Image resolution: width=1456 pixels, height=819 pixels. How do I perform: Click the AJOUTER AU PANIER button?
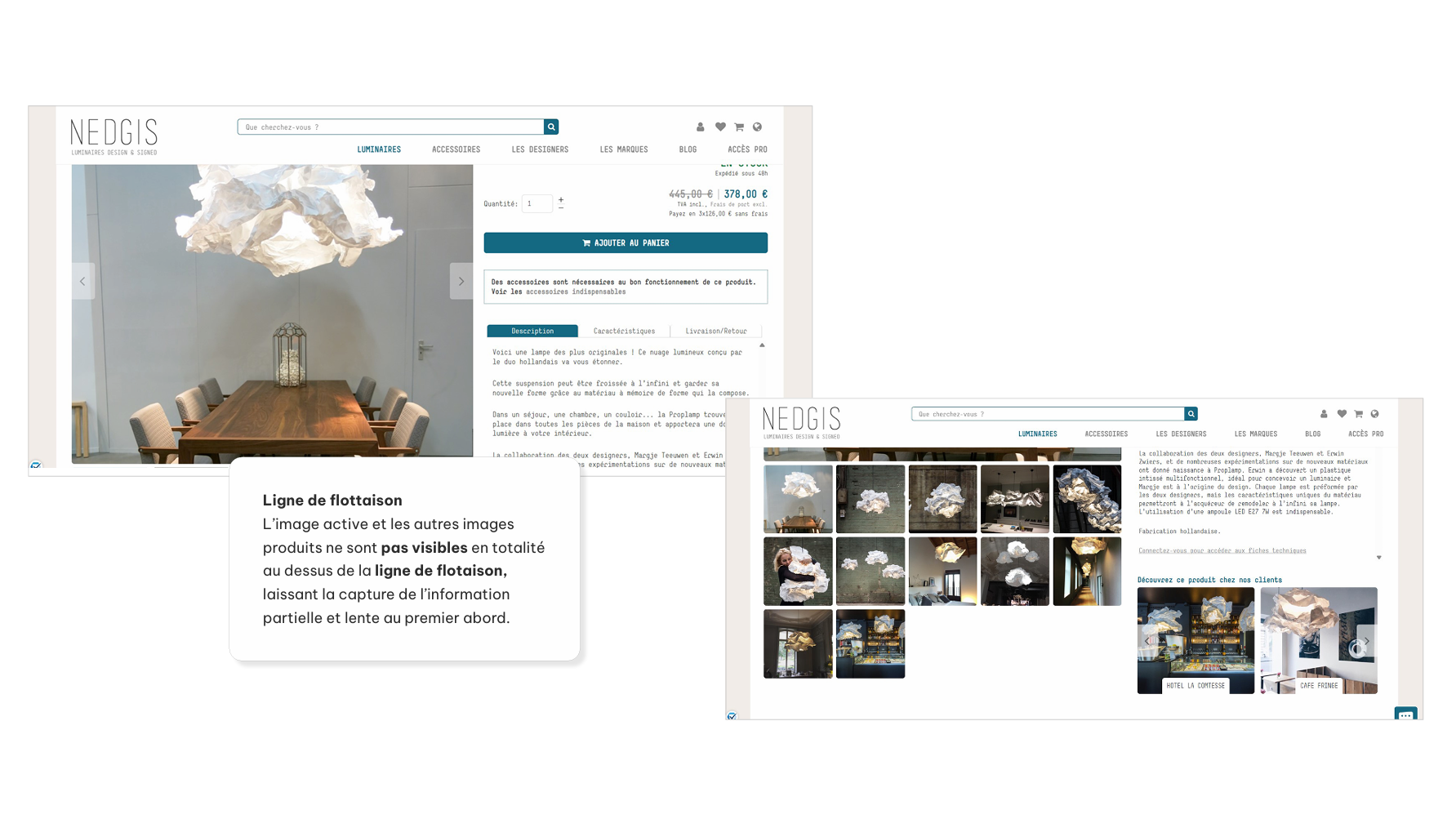[x=626, y=243]
